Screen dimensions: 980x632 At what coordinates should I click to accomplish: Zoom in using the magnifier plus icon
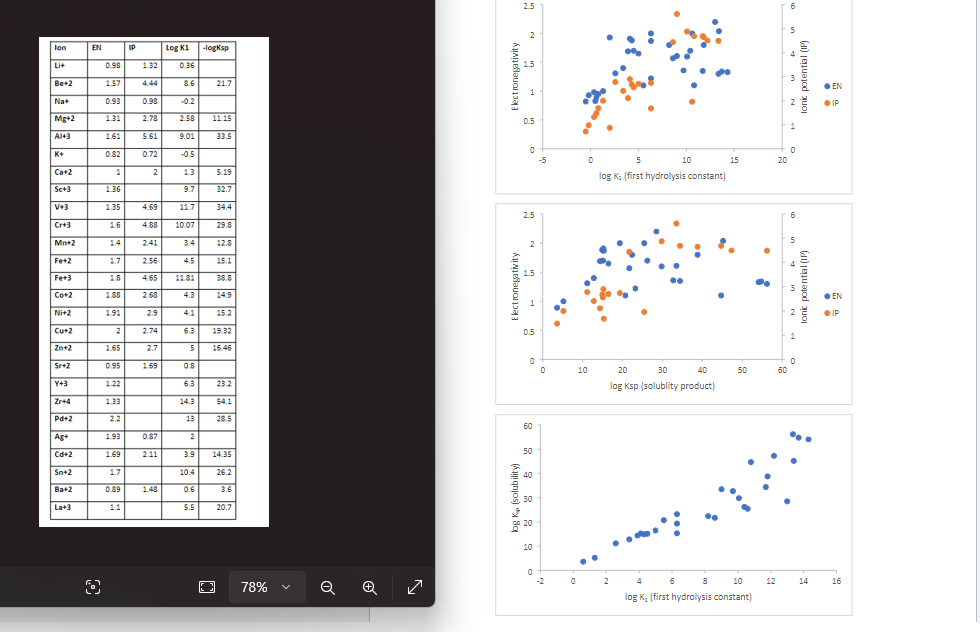coord(369,588)
